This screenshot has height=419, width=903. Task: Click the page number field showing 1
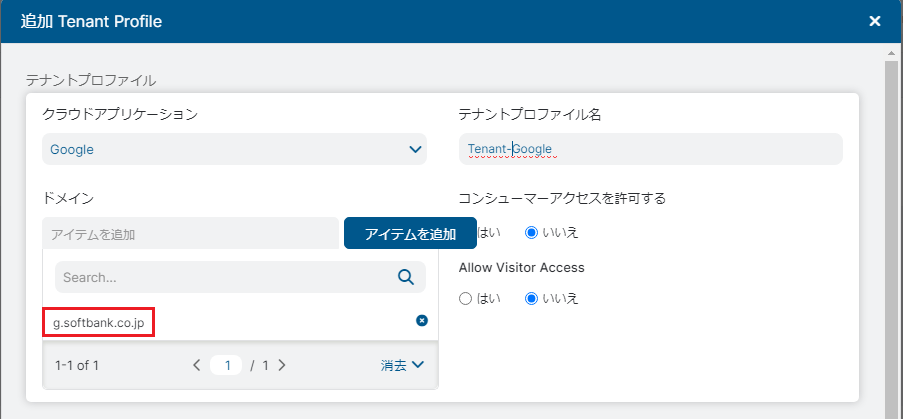tap(227, 365)
